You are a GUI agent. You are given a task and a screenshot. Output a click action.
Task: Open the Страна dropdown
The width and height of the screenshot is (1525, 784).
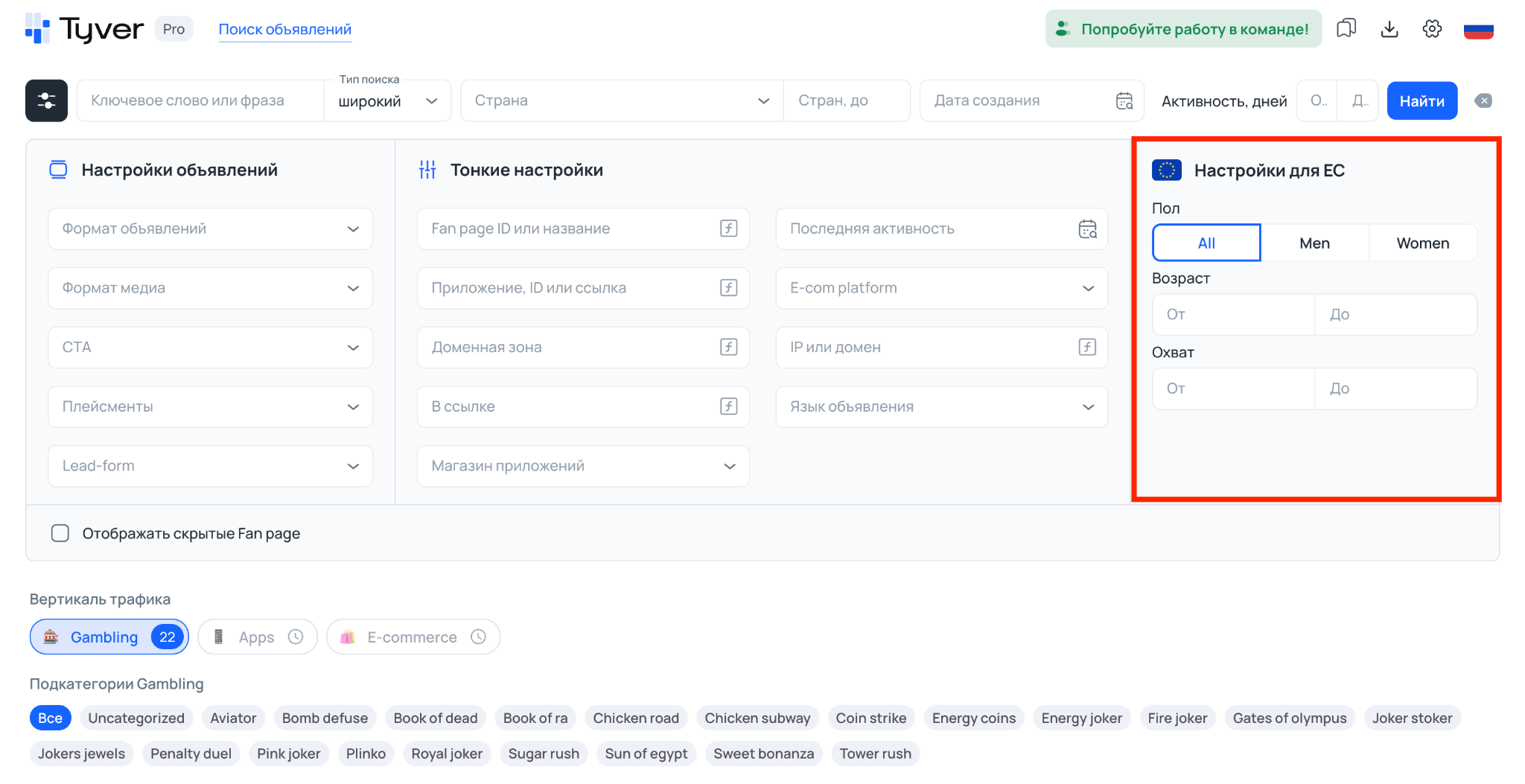point(622,101)
